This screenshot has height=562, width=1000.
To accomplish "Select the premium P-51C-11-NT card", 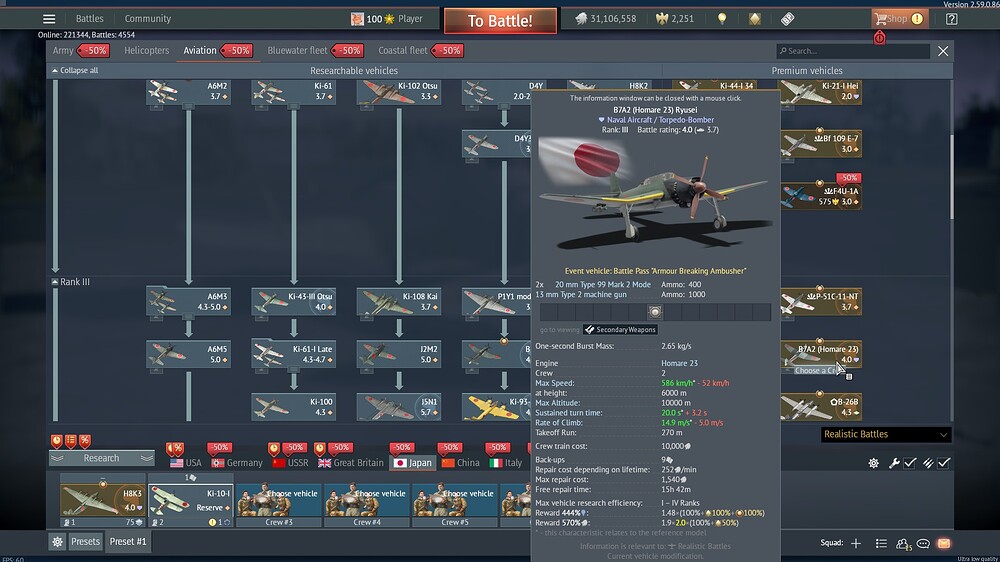I will click(x=821, y=302).
